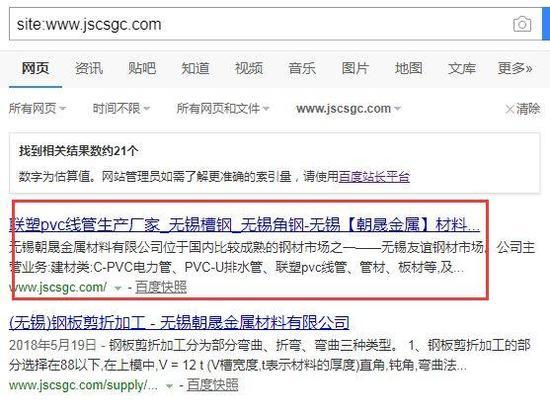
Task: Switch to the 视频 tab
Action: pos(249,68)
